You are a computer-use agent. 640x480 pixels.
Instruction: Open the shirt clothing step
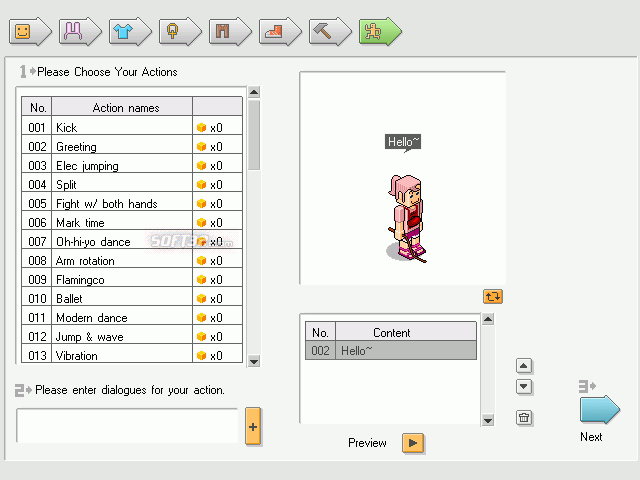tap(130, 31)
